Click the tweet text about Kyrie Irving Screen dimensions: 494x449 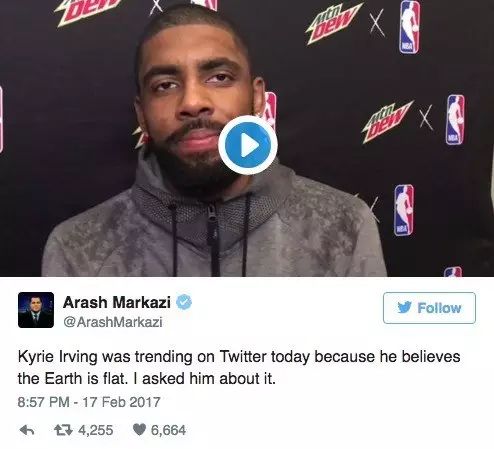[239, 368]
